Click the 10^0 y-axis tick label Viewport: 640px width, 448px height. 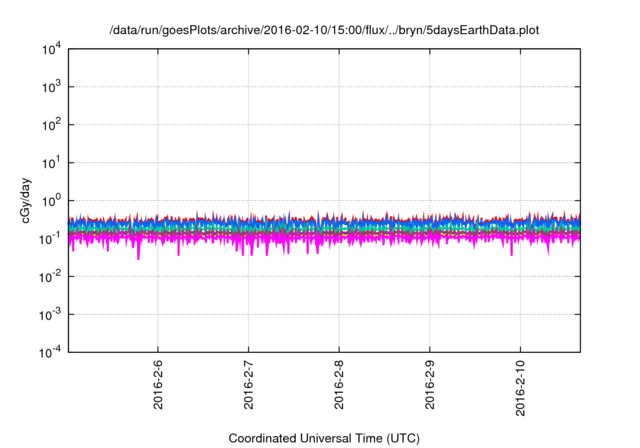click(x=51, y=201)
